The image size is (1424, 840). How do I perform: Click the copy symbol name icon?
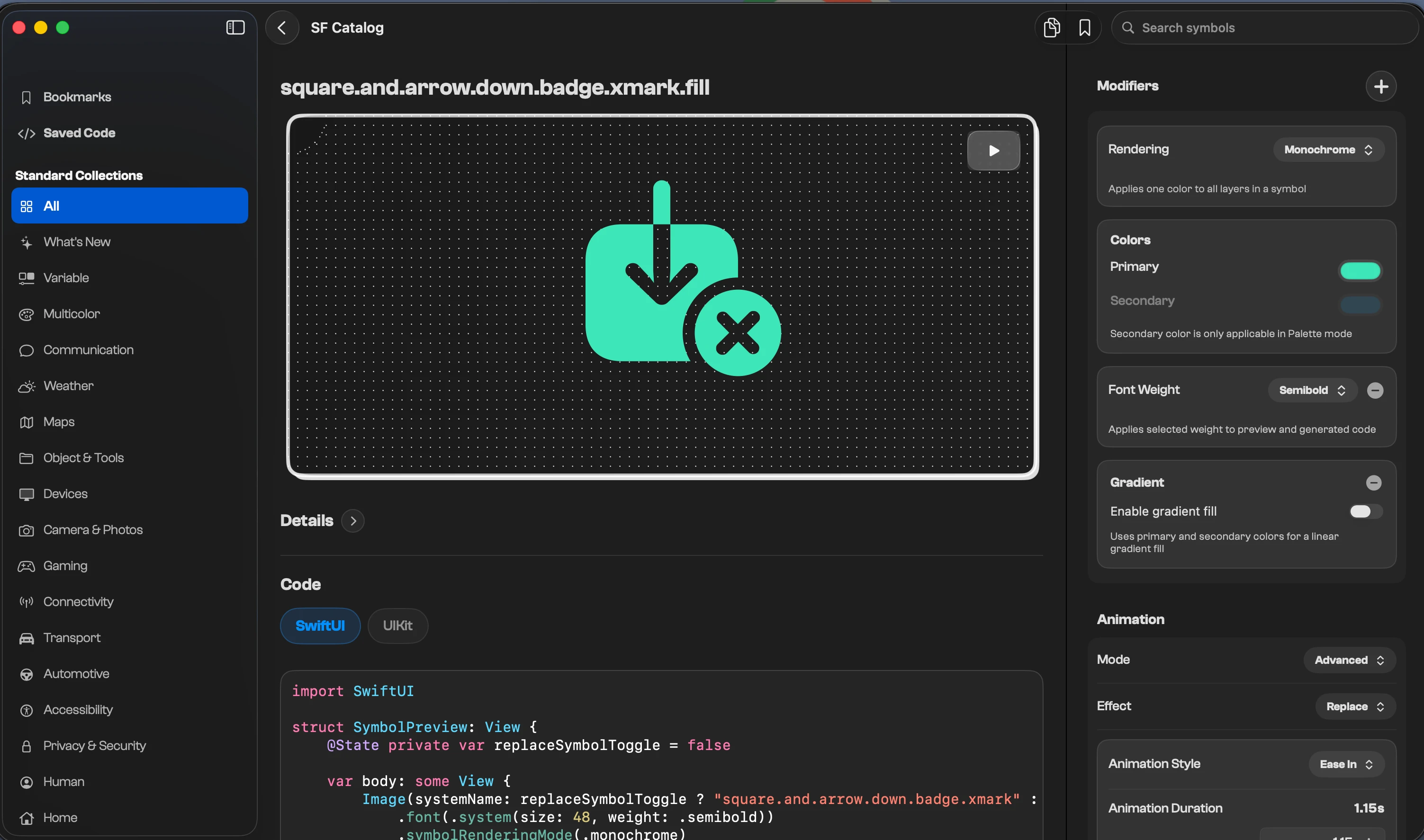pos(1052,28)
